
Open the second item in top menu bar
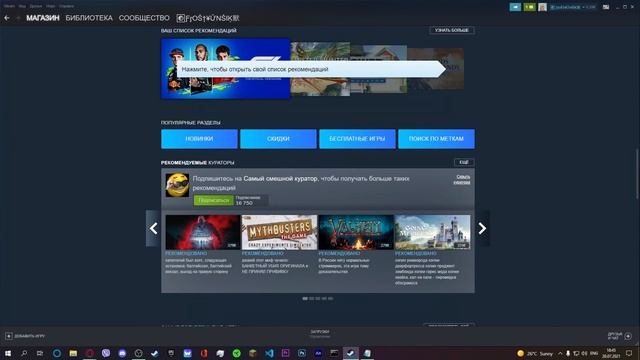22,6
